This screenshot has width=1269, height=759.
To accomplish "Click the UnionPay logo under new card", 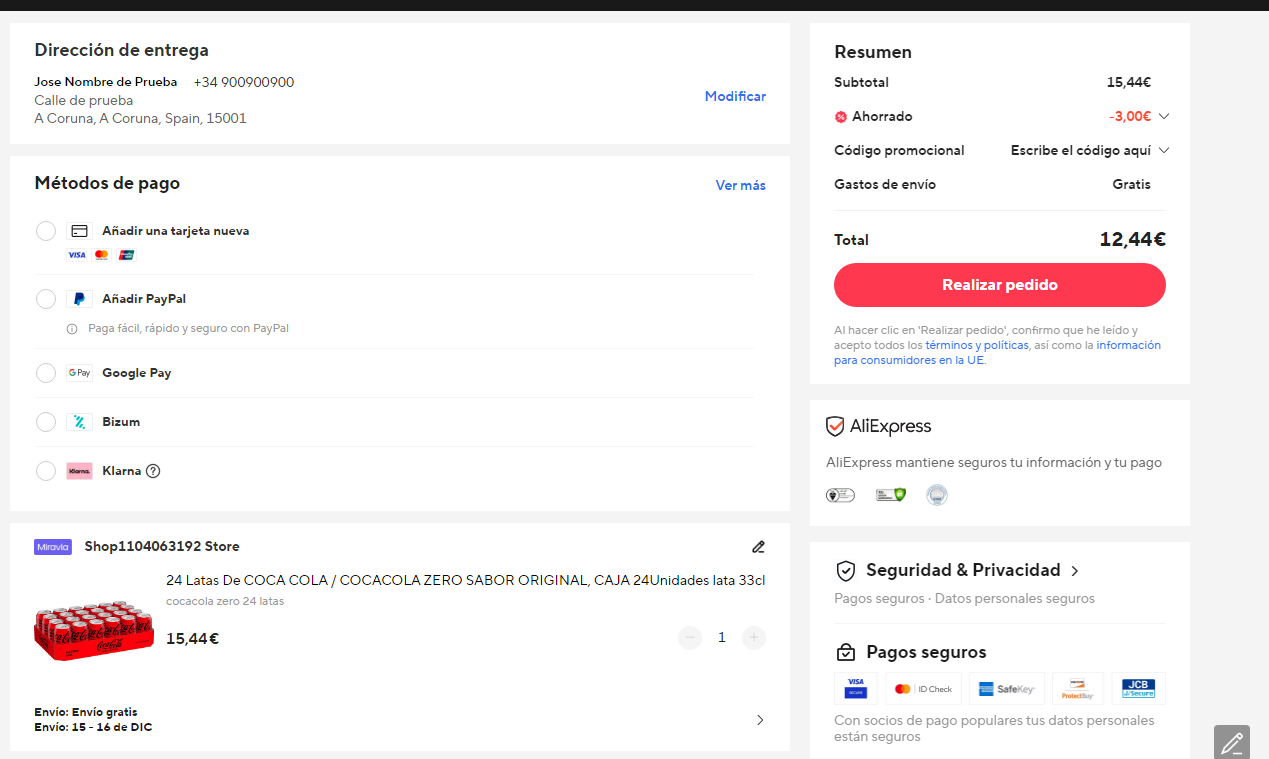I will click(x=126, y=255).
